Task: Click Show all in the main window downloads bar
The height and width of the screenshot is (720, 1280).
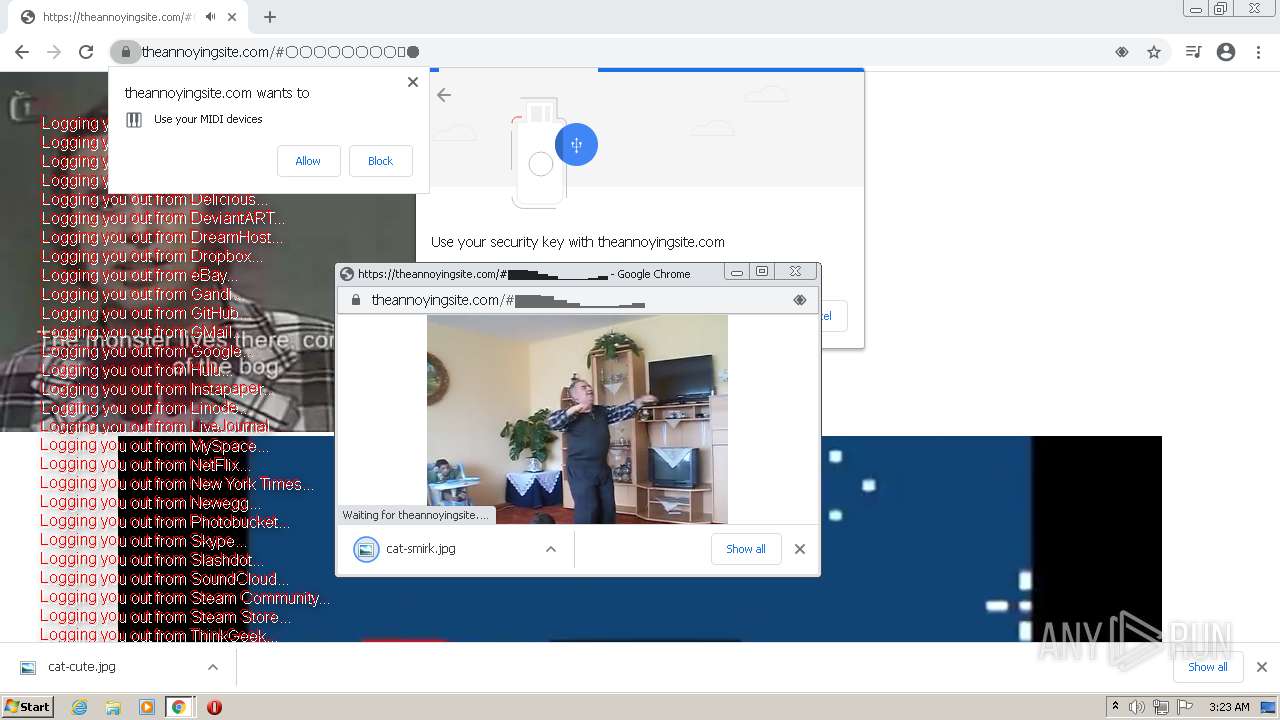Action: tap(1208, 667)
